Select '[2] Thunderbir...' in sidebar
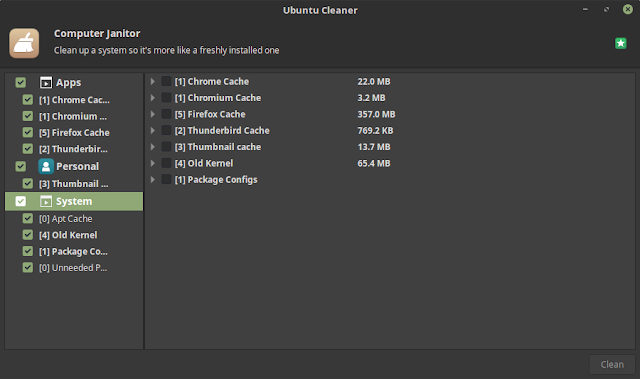The width and height of the screenshot is (640, 379). [73, 149]
